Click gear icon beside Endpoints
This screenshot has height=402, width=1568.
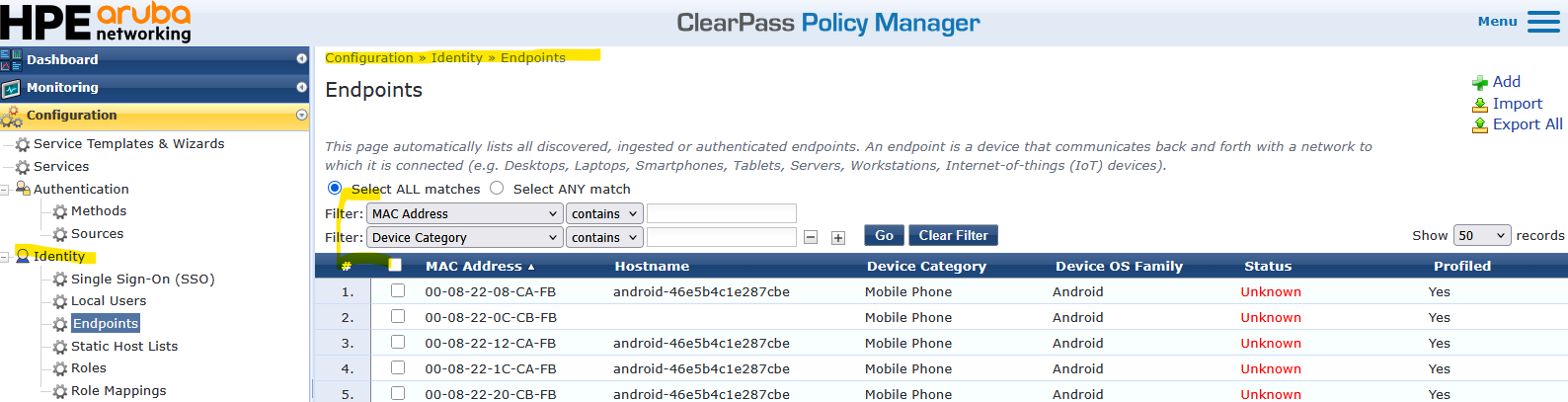[x=60, y=324]
